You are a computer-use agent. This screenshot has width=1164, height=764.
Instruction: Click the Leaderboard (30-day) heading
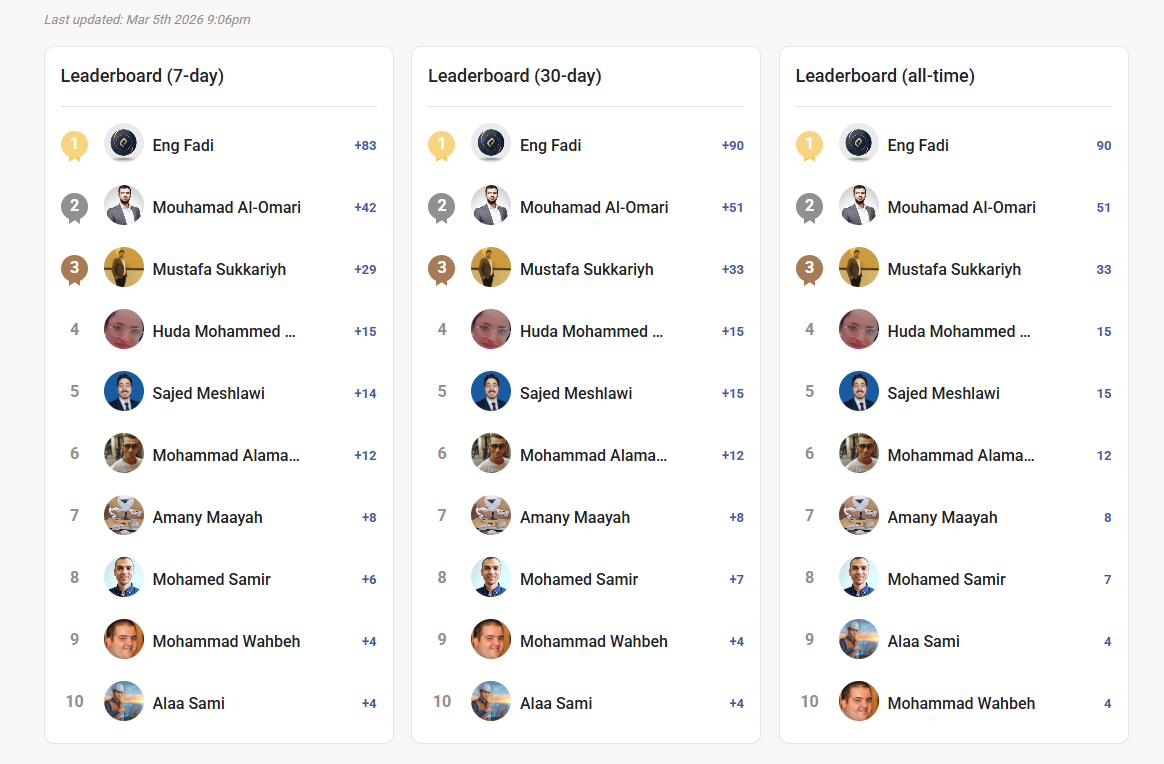(x=514, y=76)
